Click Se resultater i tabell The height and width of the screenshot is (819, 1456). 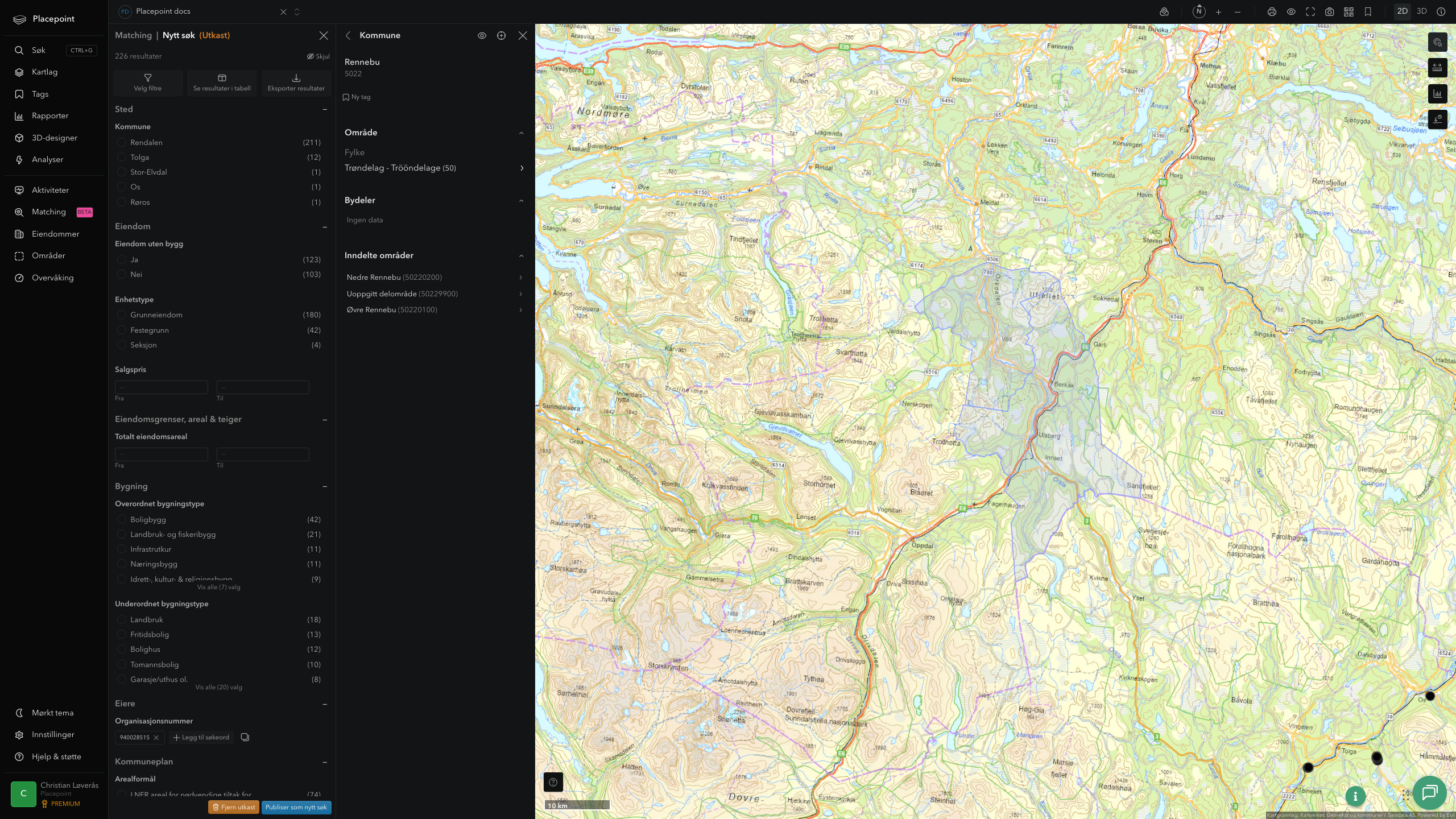point(222,82)
